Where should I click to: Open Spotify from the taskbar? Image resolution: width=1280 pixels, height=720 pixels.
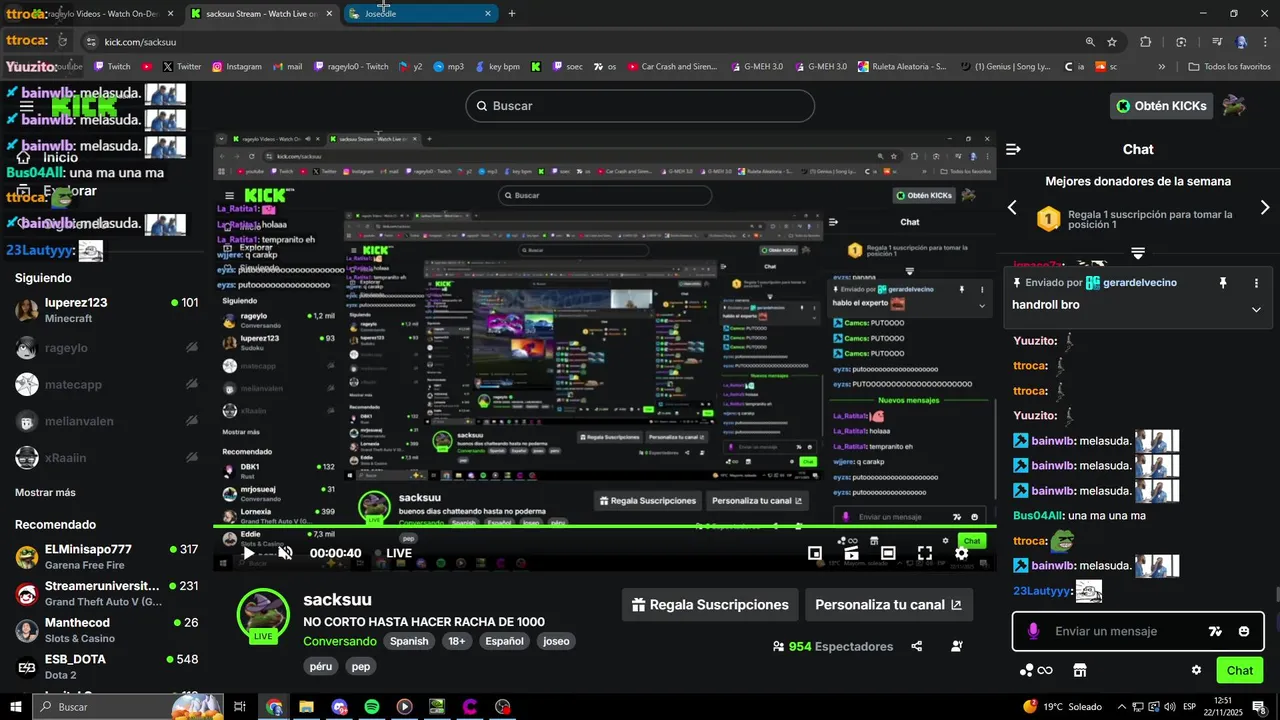coord(372,707)
